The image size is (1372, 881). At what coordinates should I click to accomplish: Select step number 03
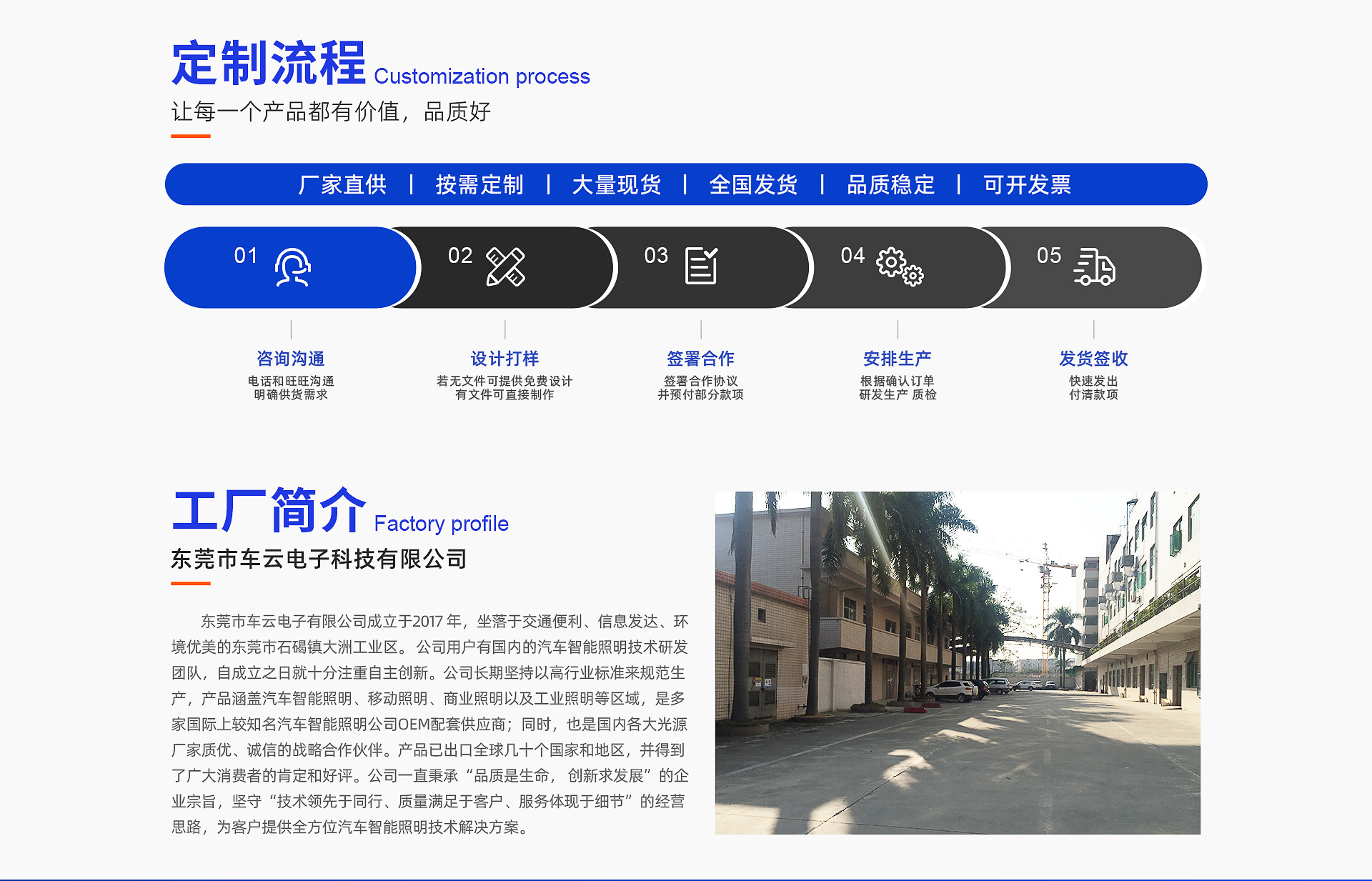tap(656, 256)
